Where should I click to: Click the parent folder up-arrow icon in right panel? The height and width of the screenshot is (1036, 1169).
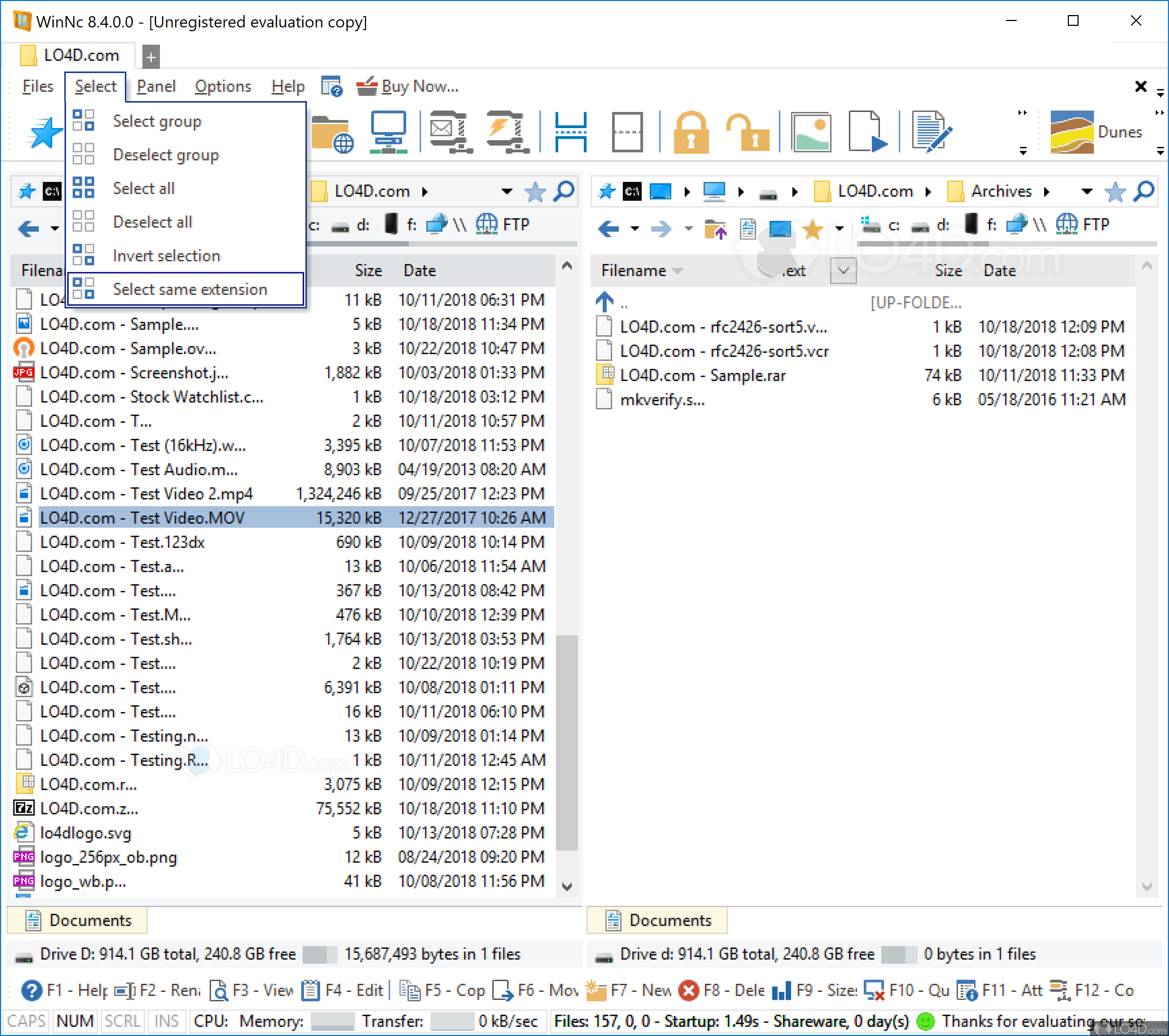[x=715, y=229]
